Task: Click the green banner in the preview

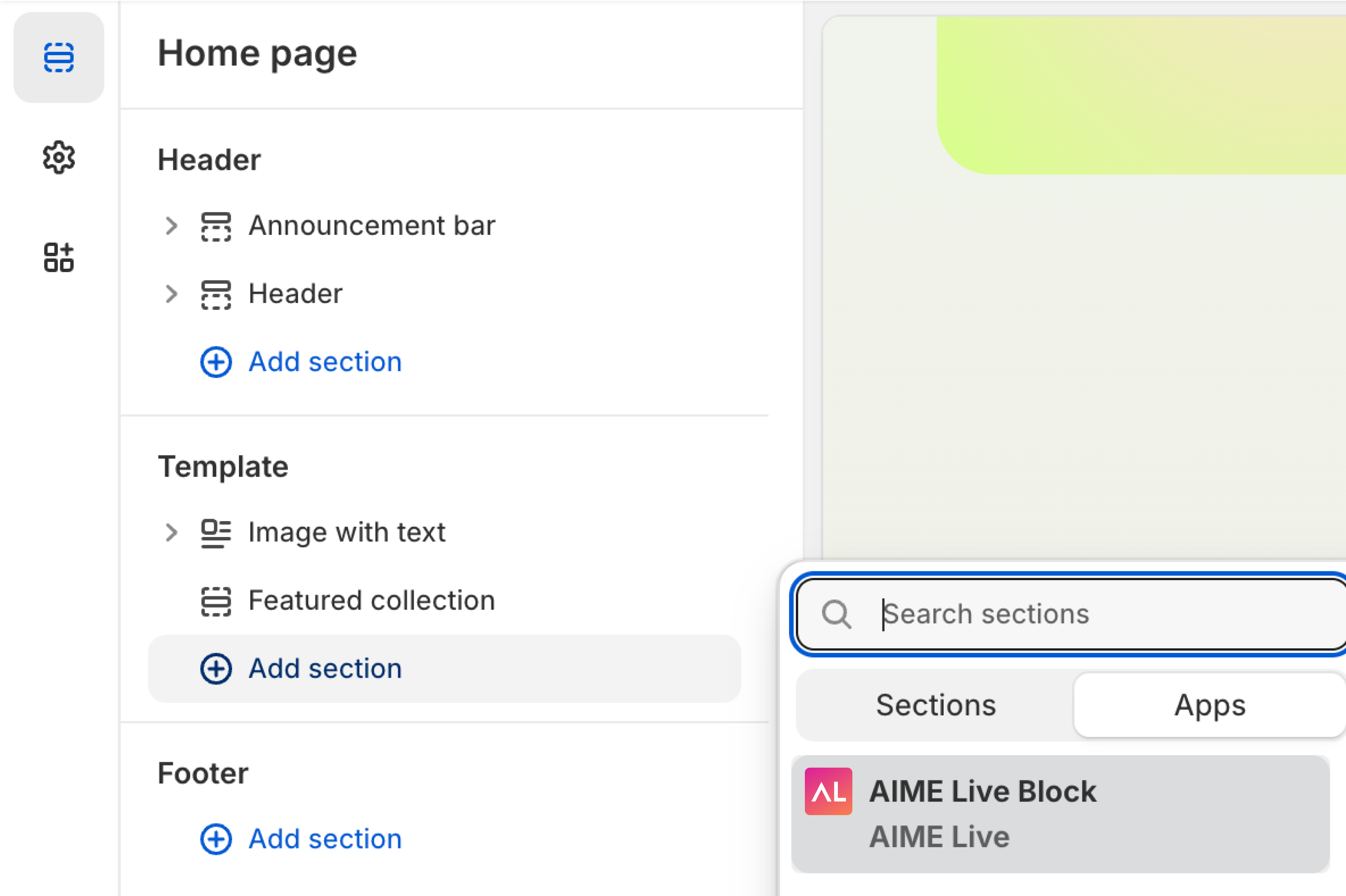Action: (1141, 95)
